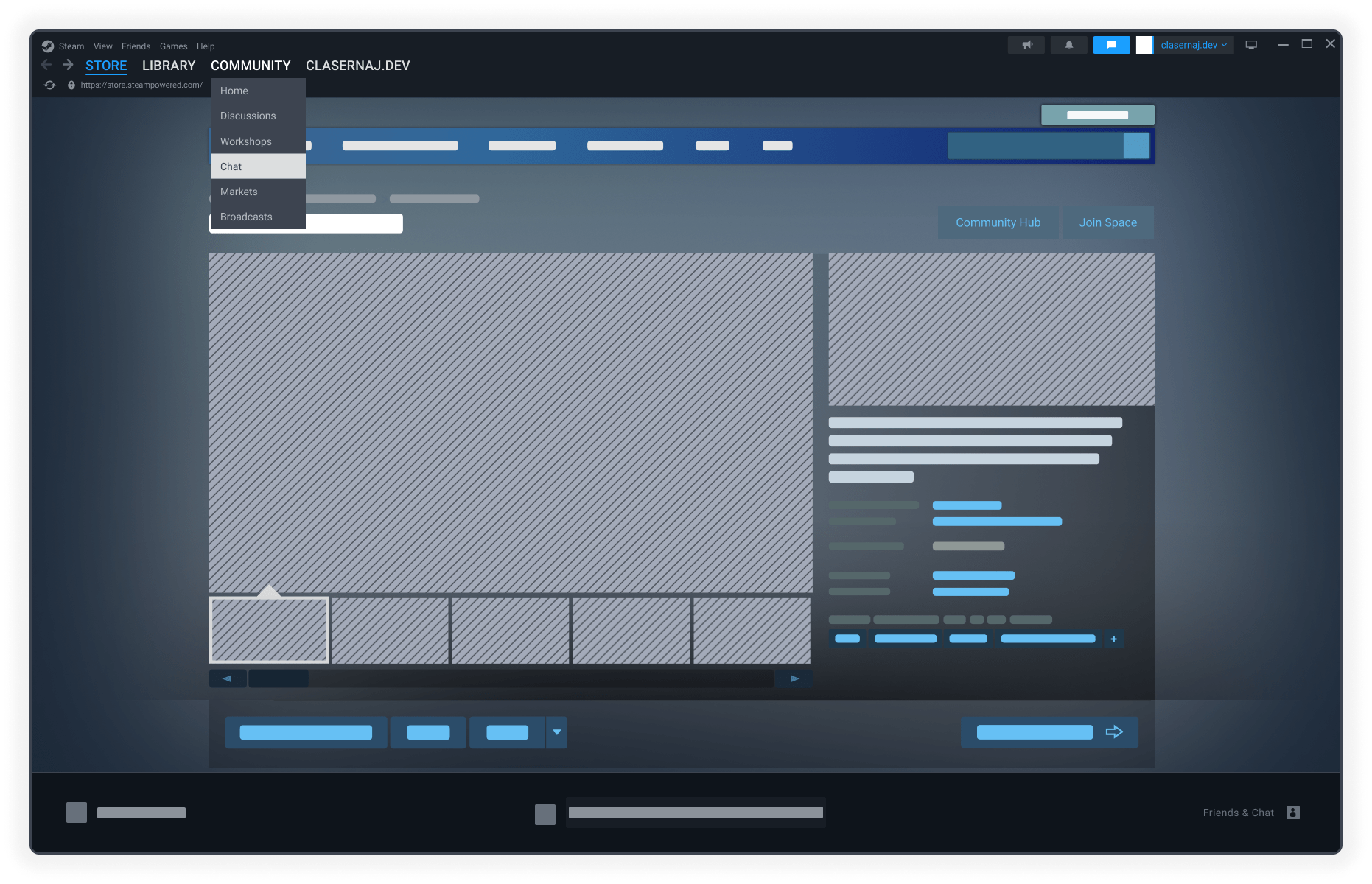Expand the clasernaj.dev account dropdown
This screenshot has width=1372, height=884.
1192,45
